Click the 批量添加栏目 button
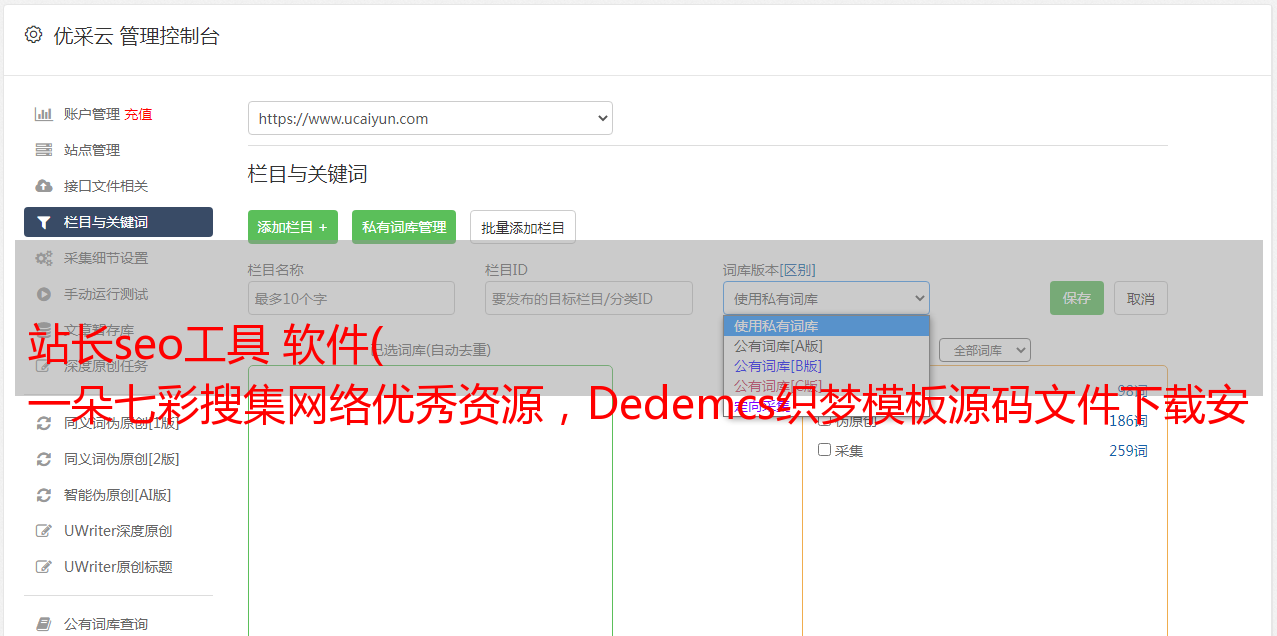1277x636 pixels. pos(523,227)
